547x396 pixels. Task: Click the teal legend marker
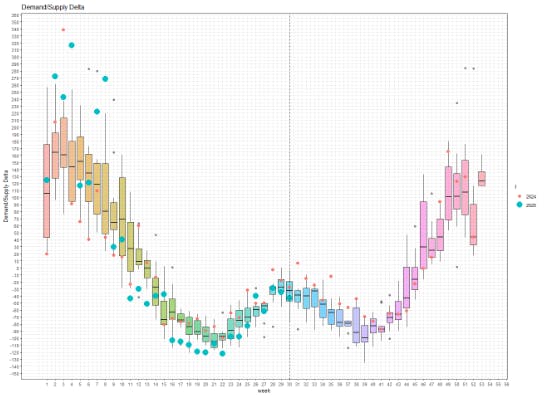click(520, 205)
